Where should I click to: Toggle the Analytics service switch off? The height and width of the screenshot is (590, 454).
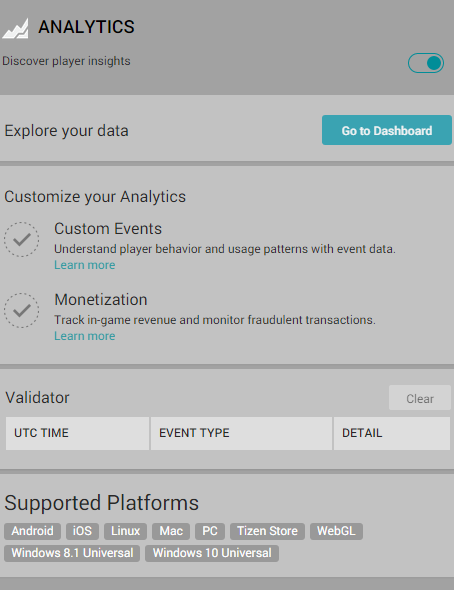click(x=426, y=63)
